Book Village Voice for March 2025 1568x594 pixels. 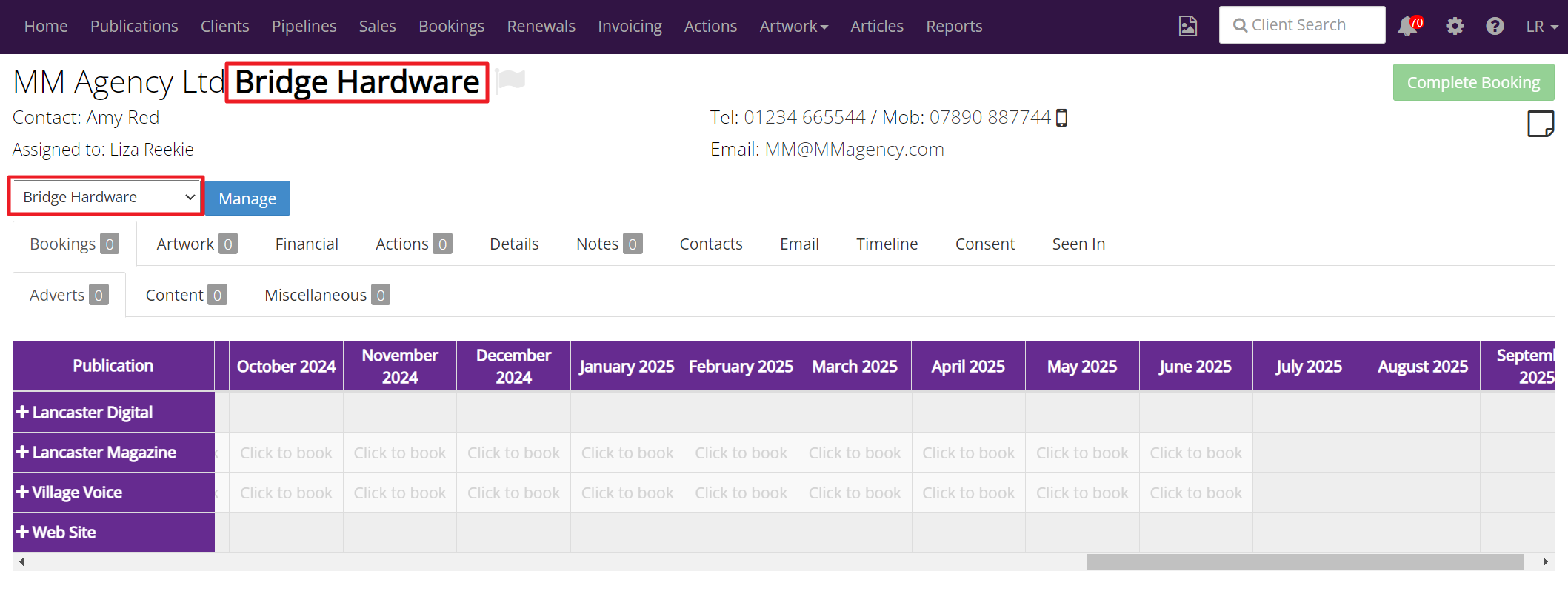tap(855, 493)
